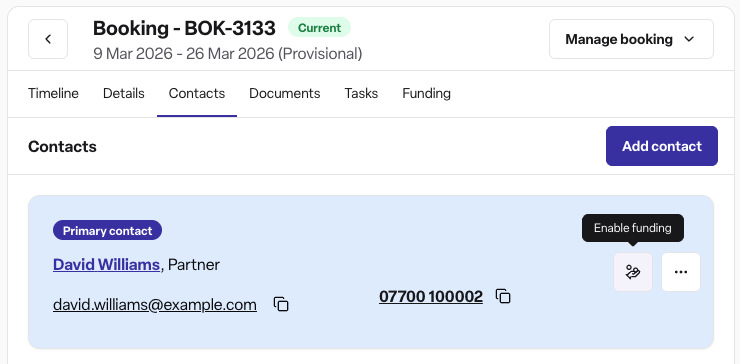Open the David Williams contact link
The height and width of the screenshot is (364, 740).
[x=106, y=264]
